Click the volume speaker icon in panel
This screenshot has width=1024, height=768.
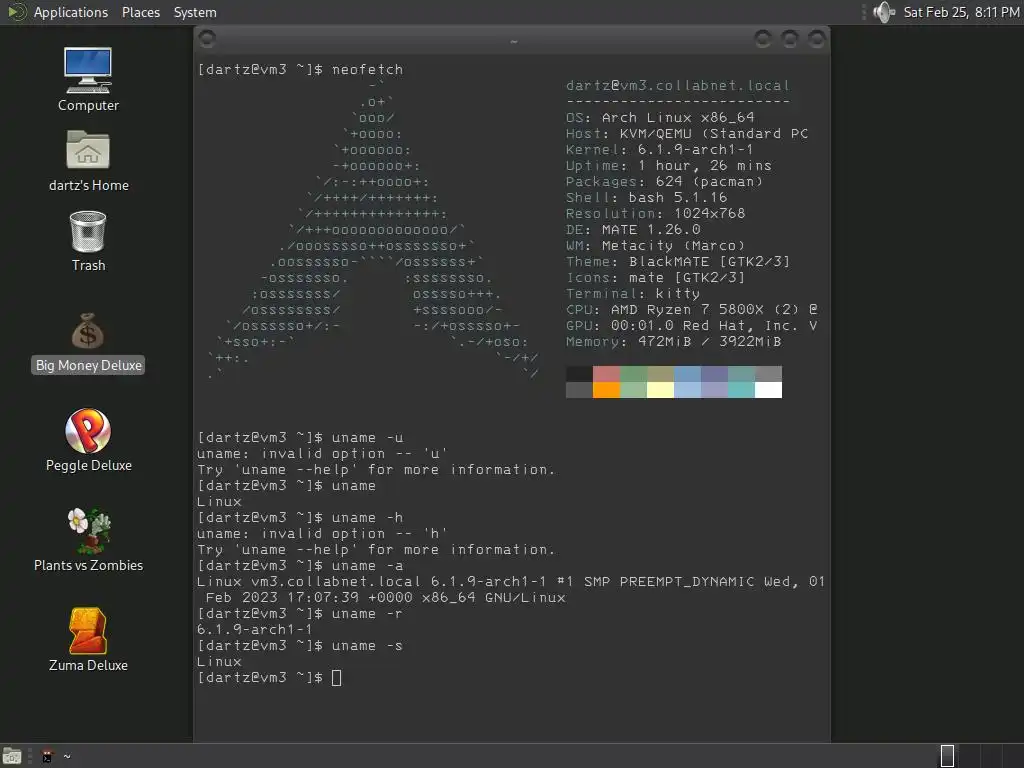[884, 12]
